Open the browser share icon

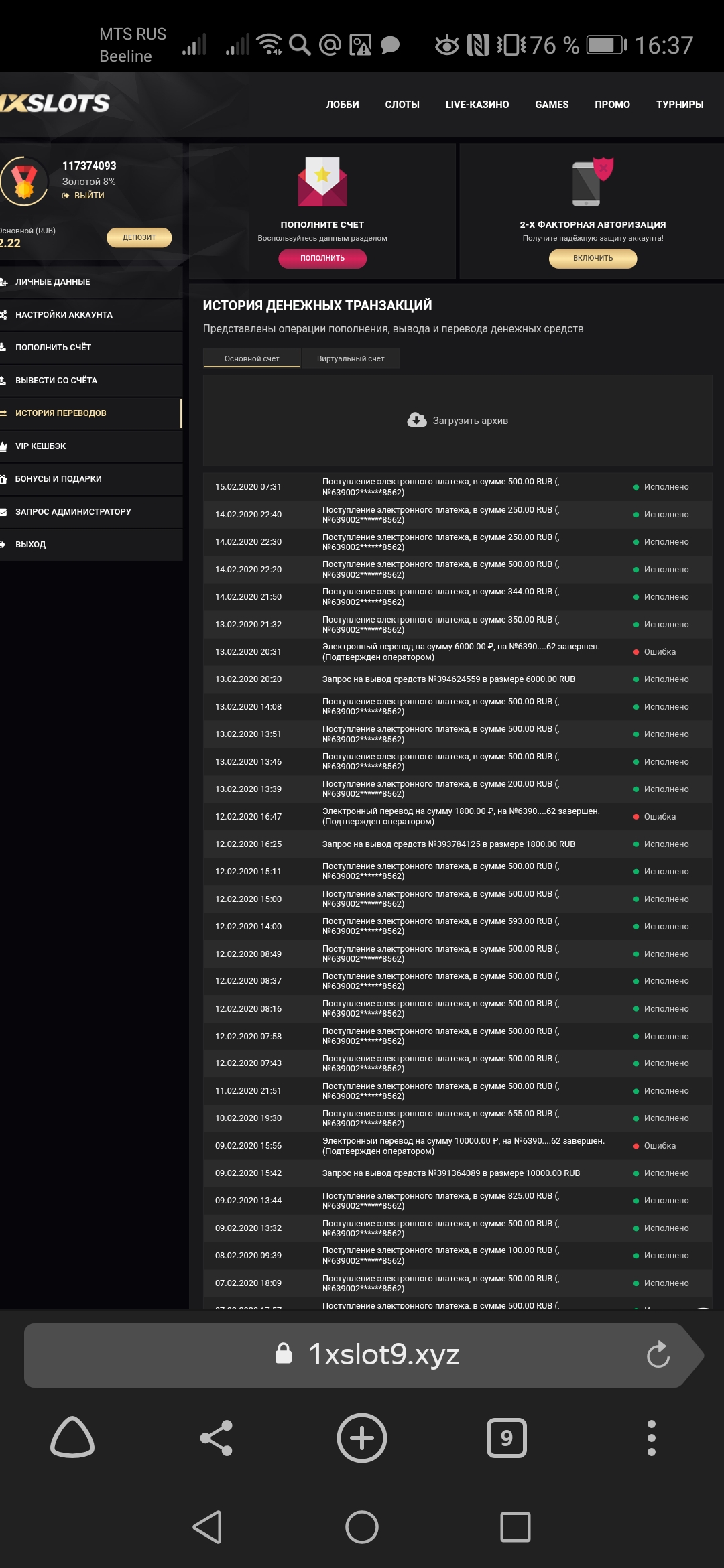[x=216, y=1438]
